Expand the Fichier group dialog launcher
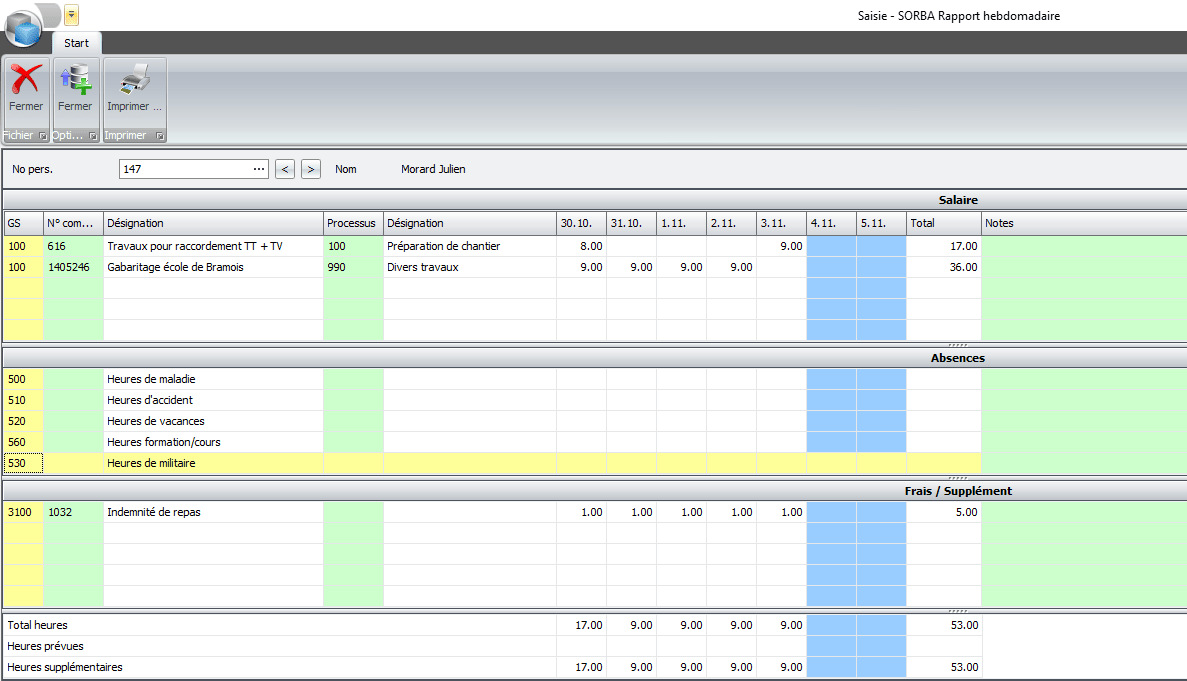The image size is (1187, 681). pyautogui.click(x=43, y=136)
